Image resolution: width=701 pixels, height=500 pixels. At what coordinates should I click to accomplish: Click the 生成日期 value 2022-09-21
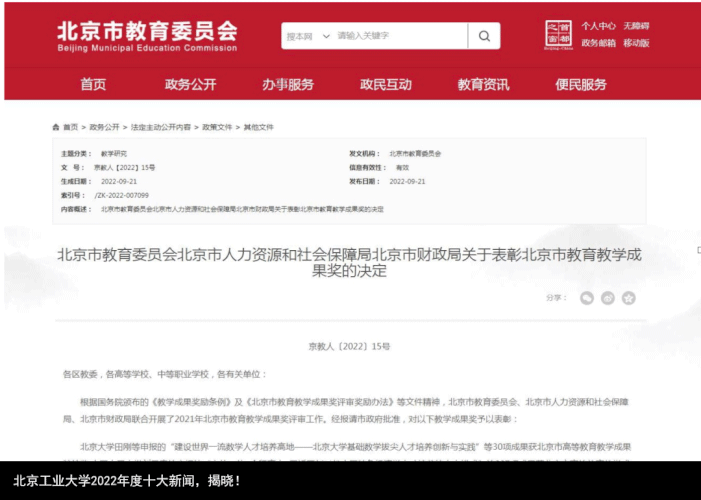119,182
